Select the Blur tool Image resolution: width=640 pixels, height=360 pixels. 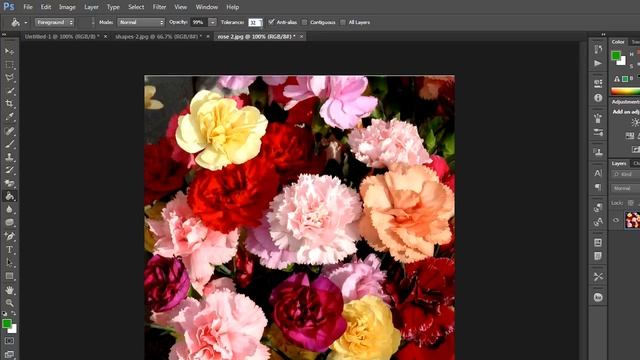coord(9,209)
